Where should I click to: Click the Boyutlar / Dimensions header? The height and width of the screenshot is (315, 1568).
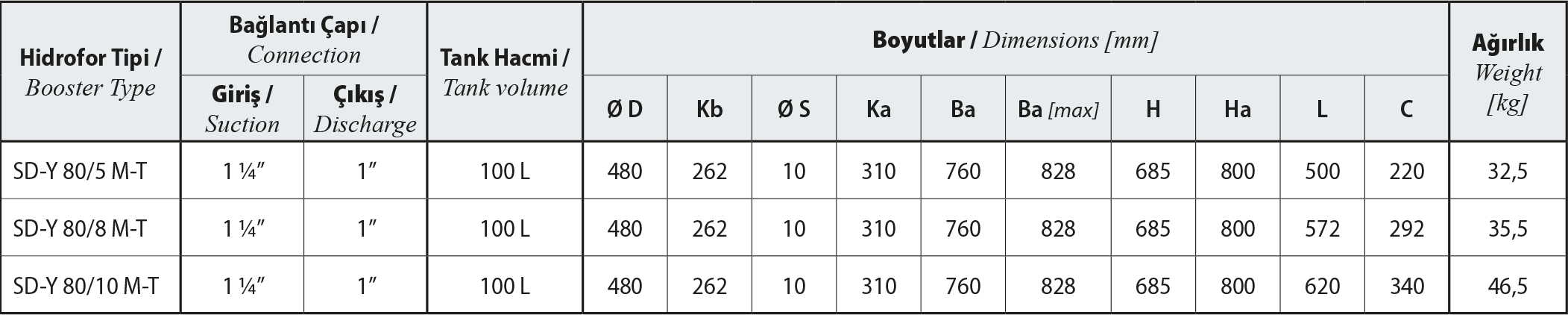coord(1015,40)
